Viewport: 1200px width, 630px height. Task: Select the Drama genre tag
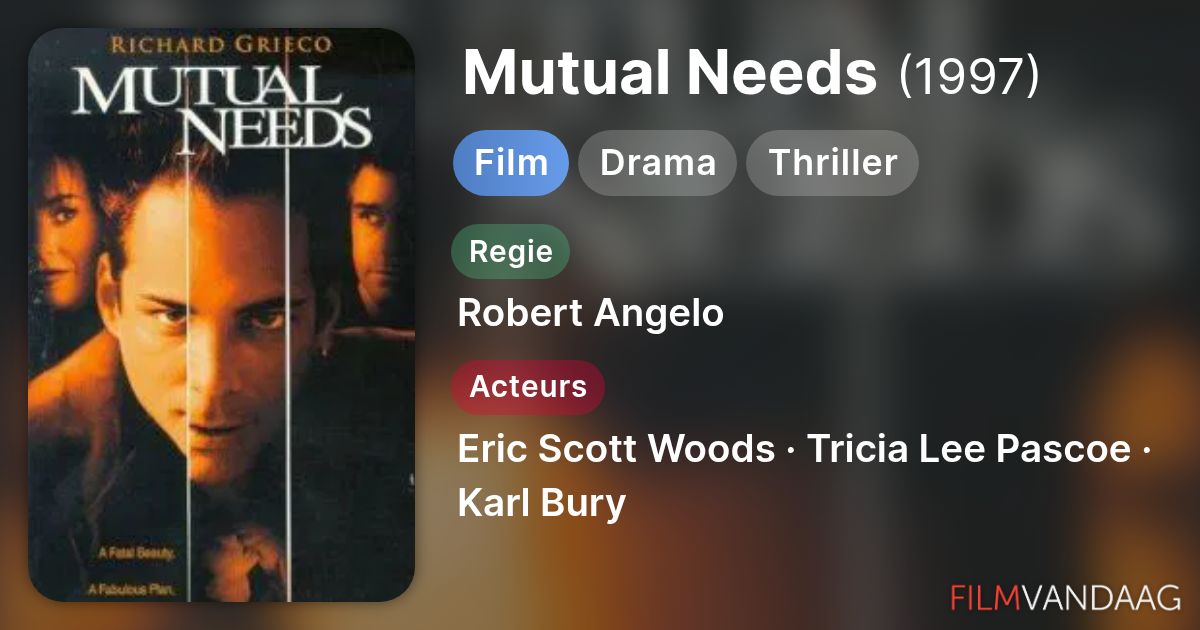pyautogui.click(x=658, y=162)
